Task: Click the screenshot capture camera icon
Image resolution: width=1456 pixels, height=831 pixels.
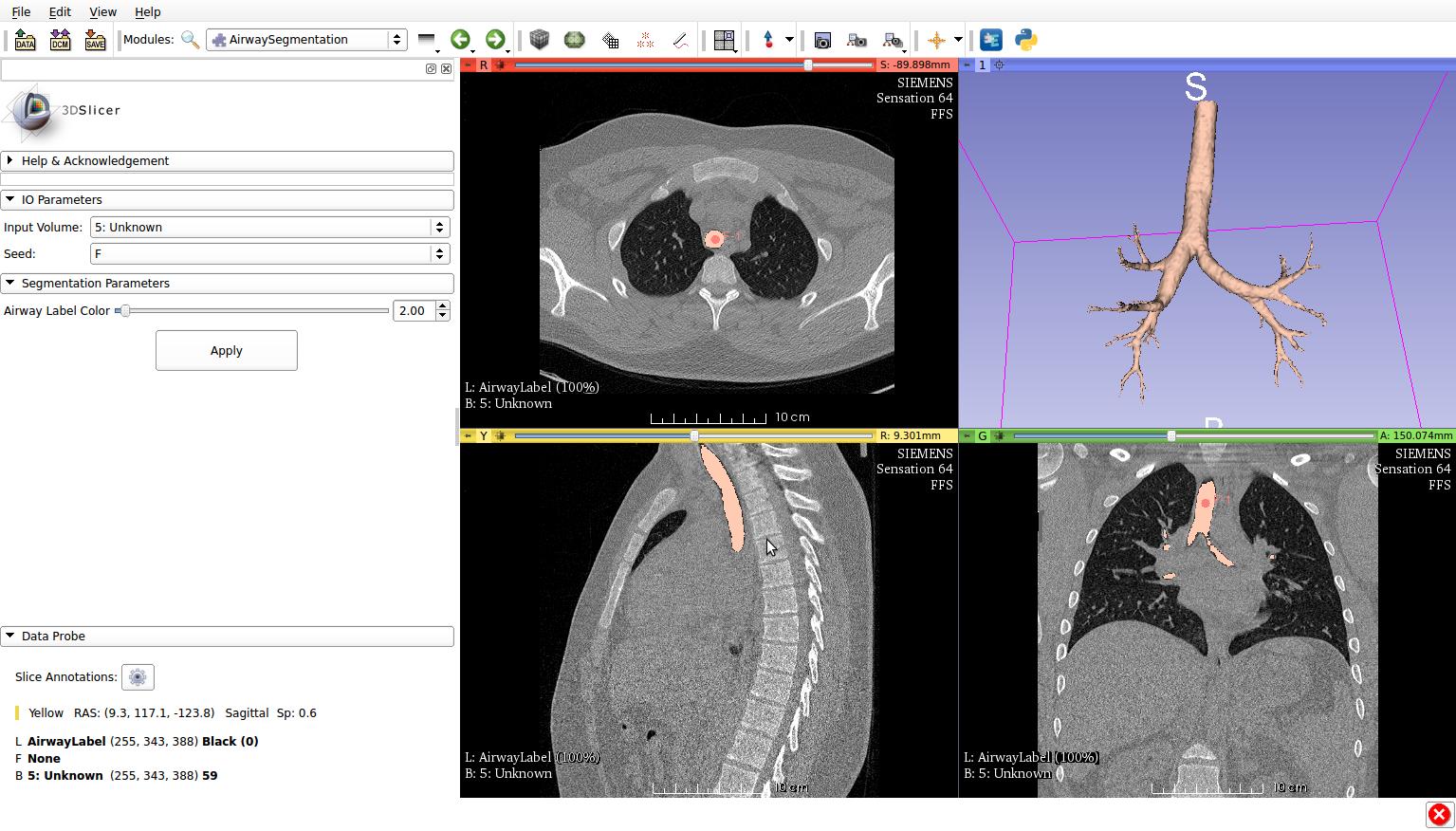Action: [x=822, y=40]
